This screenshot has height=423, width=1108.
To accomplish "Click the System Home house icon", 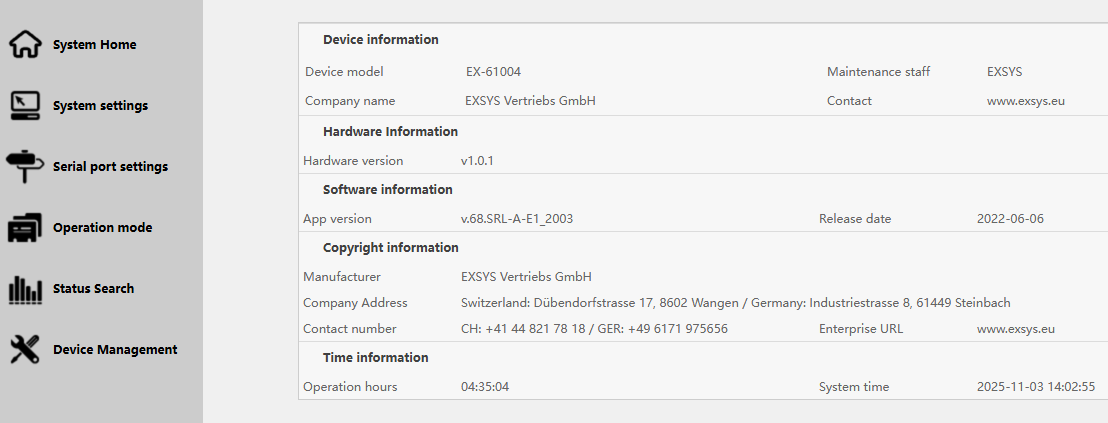I will [24, 45].
